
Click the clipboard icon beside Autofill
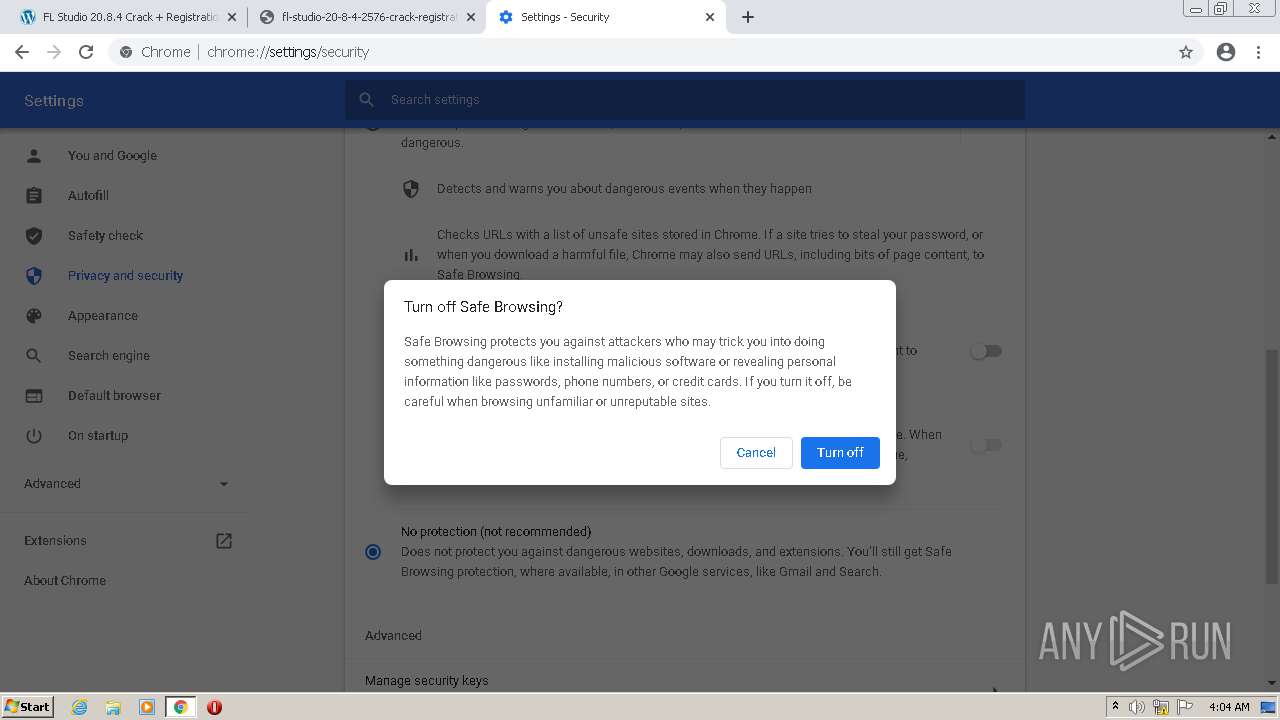(34, 196)
